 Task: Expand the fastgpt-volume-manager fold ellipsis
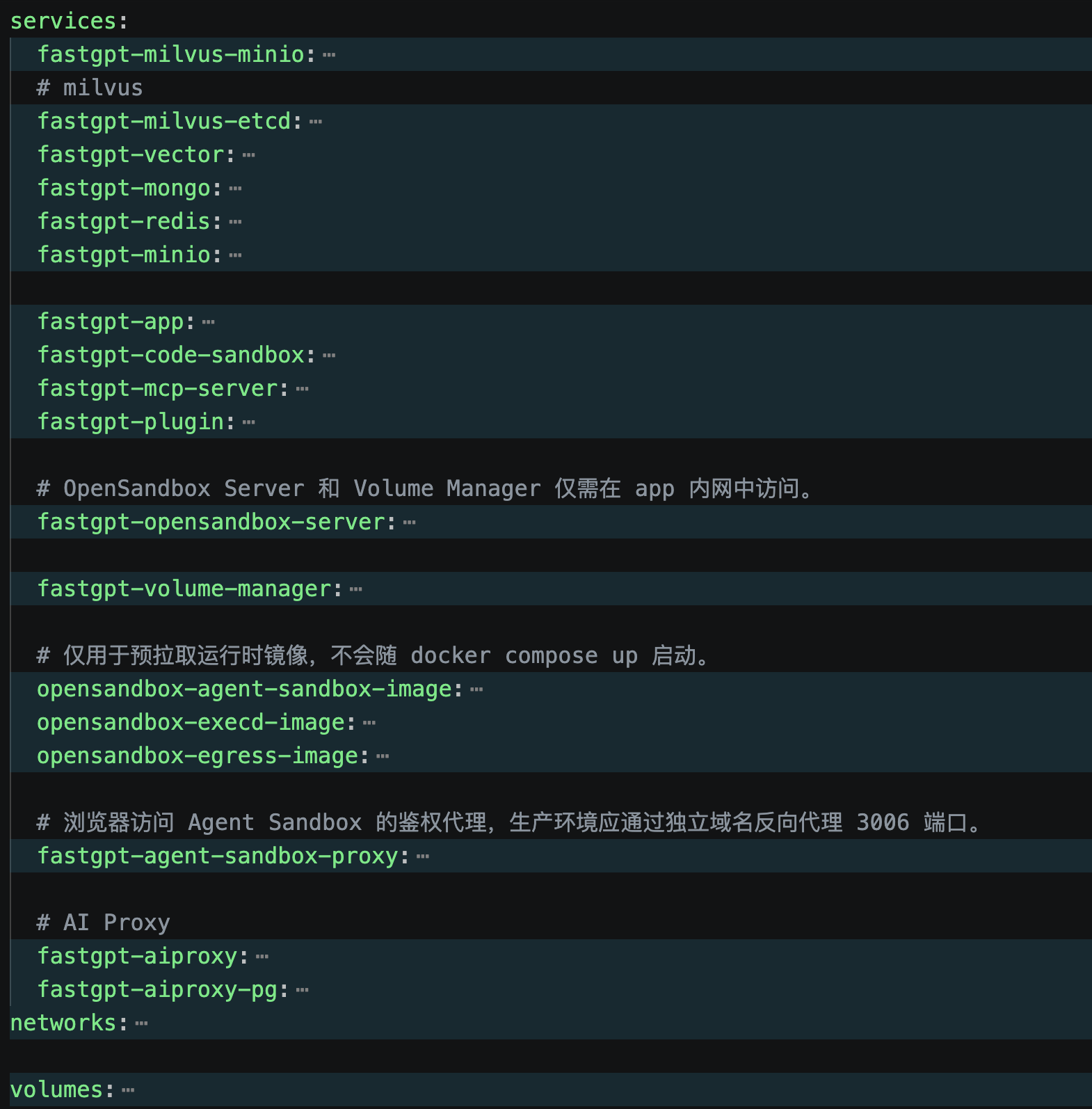[356, 589]
